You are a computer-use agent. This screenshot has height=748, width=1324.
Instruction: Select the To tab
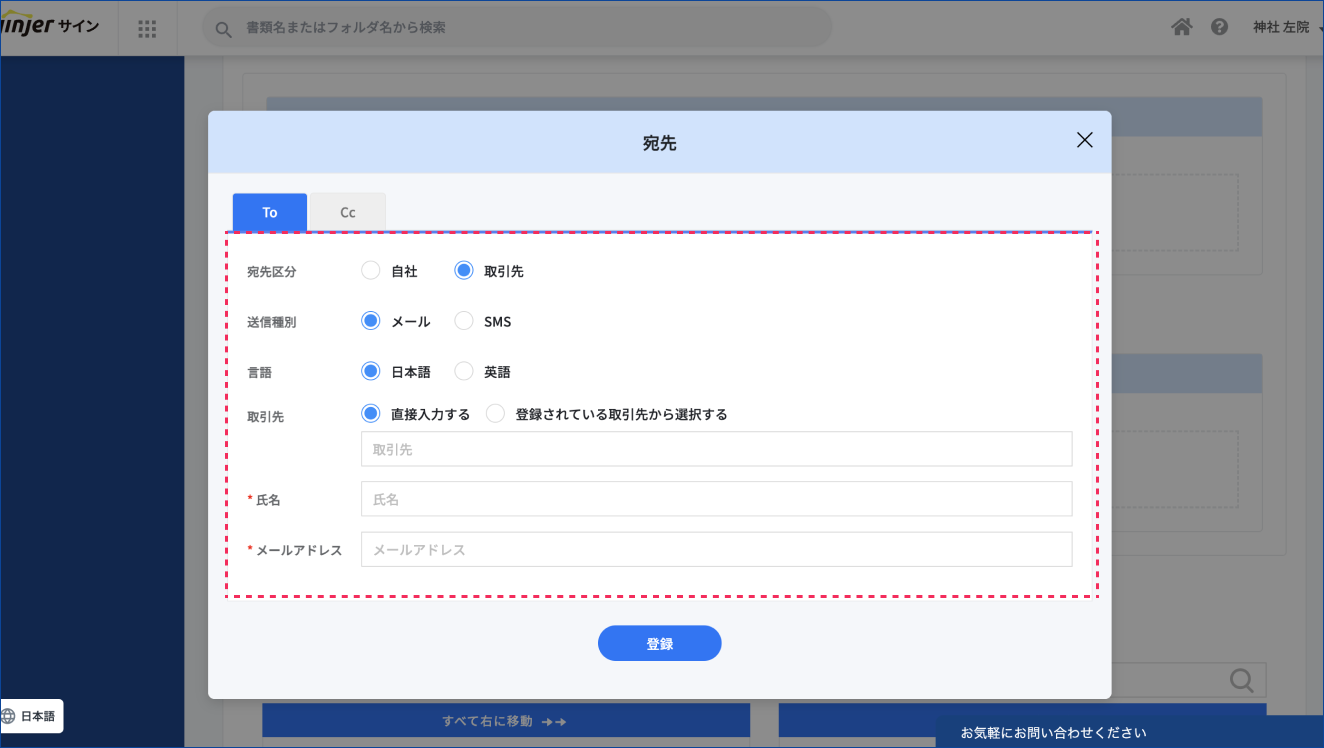270,212
